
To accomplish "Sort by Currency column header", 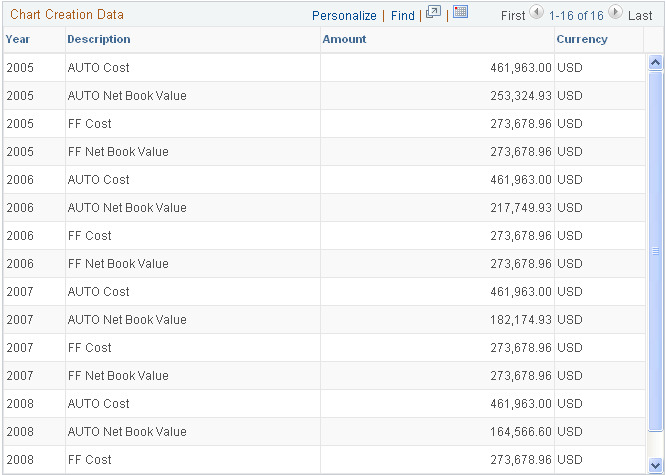I will tap(582, 39).
